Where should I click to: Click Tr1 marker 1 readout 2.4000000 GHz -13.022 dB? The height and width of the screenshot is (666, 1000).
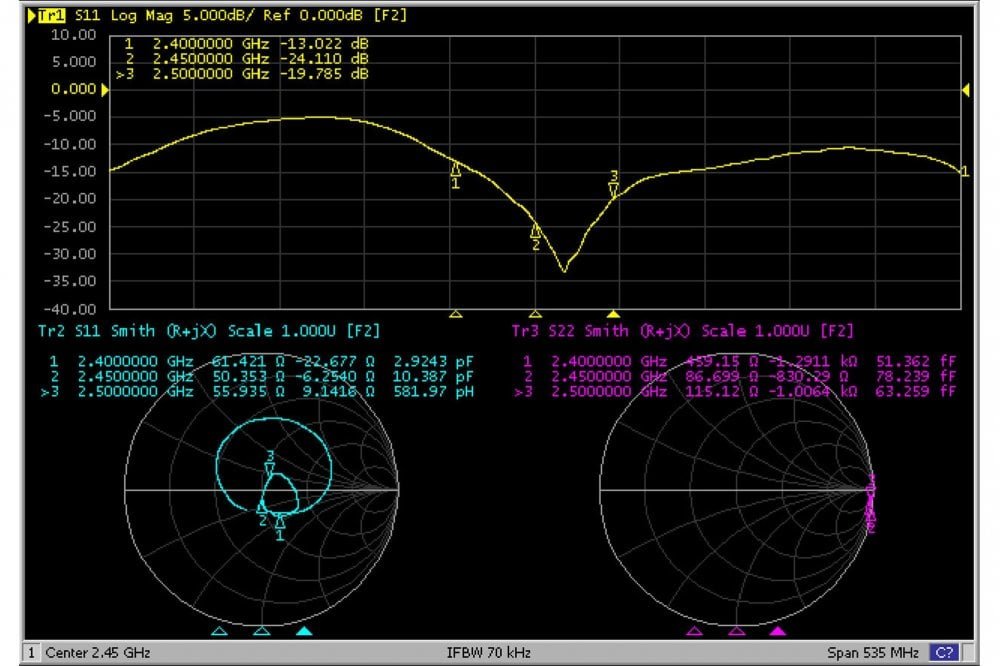point(246,44)
